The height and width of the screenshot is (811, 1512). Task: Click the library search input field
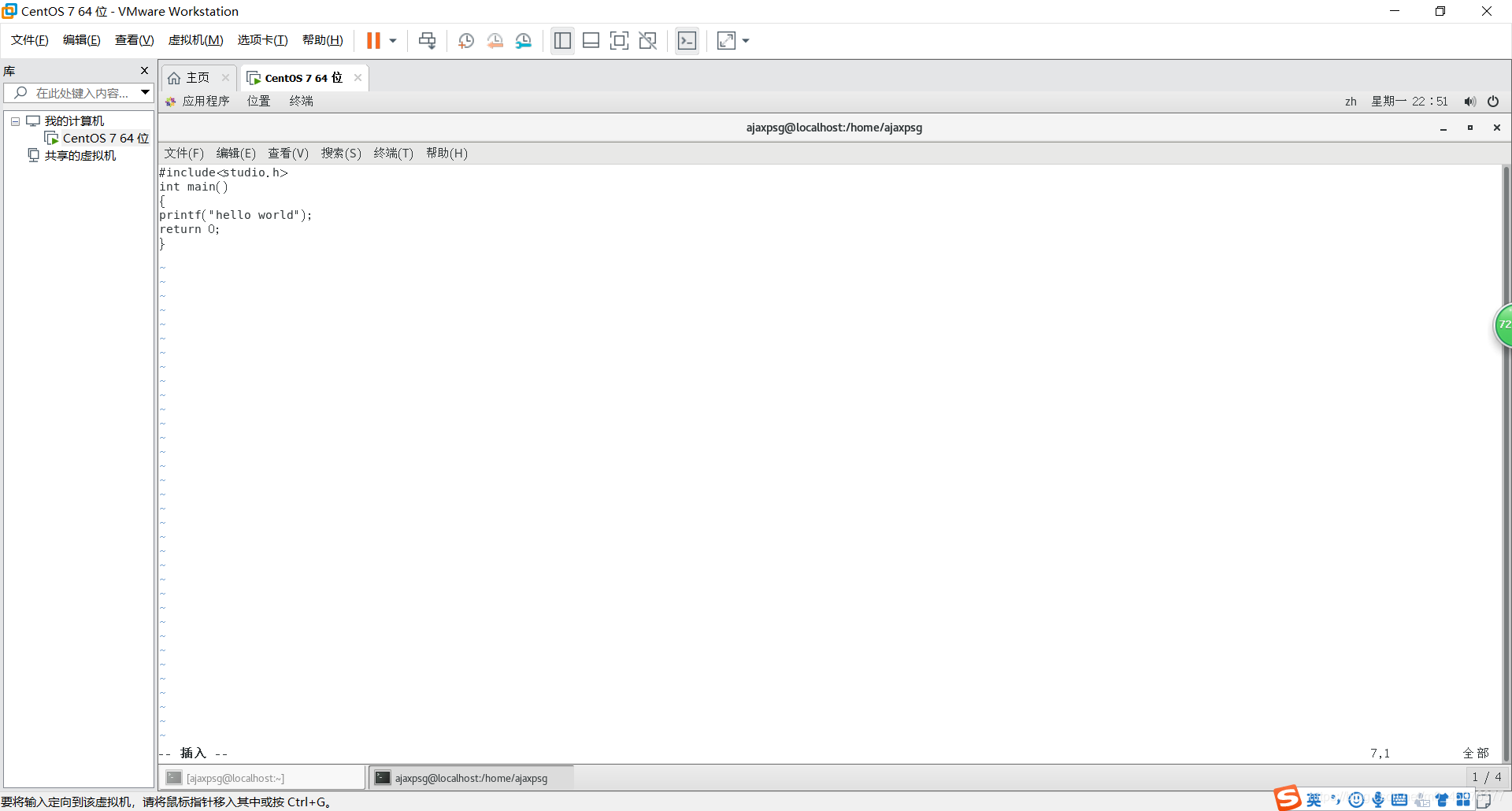72,93
